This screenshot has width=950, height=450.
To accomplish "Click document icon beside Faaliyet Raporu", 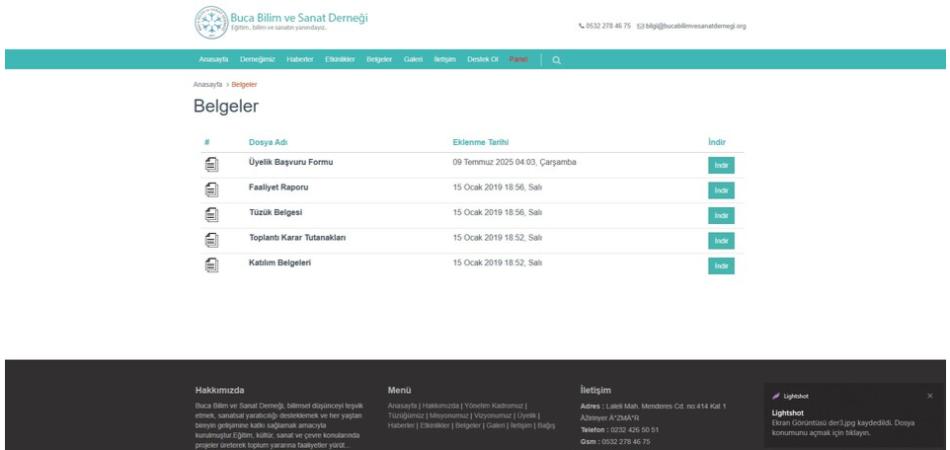I will 211,190.
